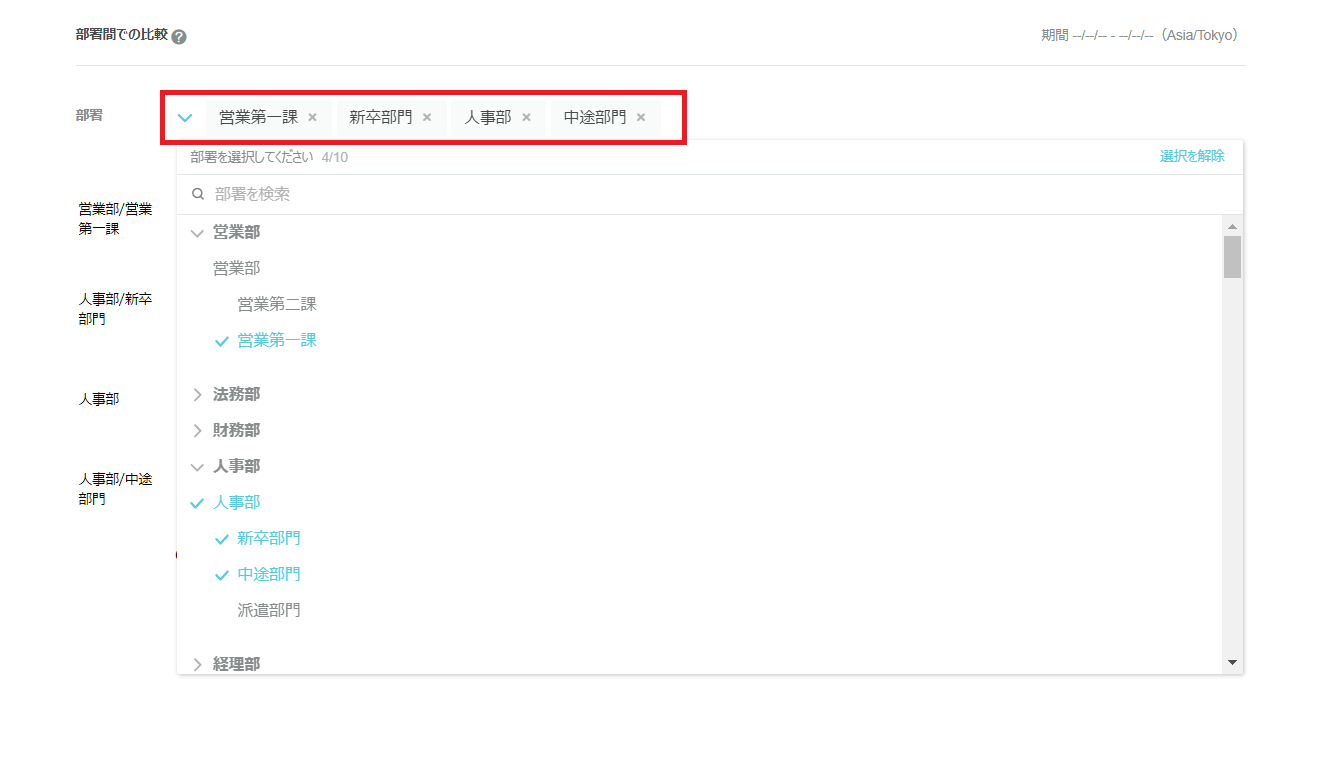This screenshot has height=783, width=1337.
Task: Click the 人事部/中途部門 row label
Action: coord(116,489)
